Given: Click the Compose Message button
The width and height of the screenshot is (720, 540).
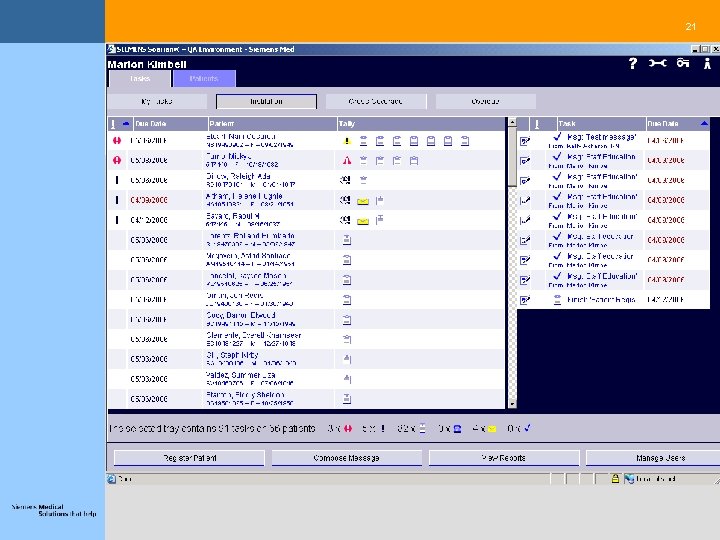Looking at the screenshot, I should coord(347,458).
